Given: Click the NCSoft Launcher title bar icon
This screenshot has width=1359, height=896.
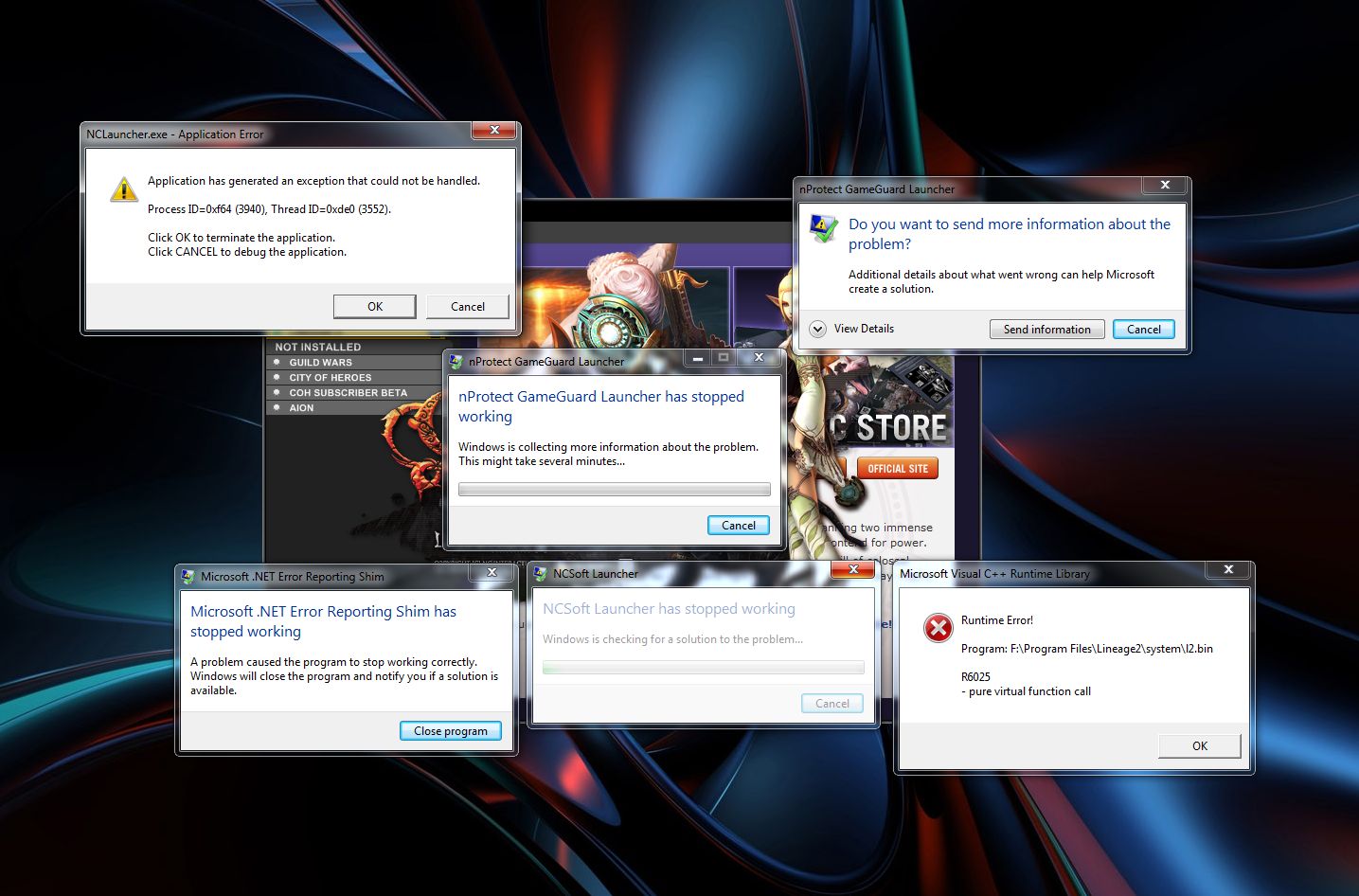Looking at the screenshot, I should [x=541, y=573].
